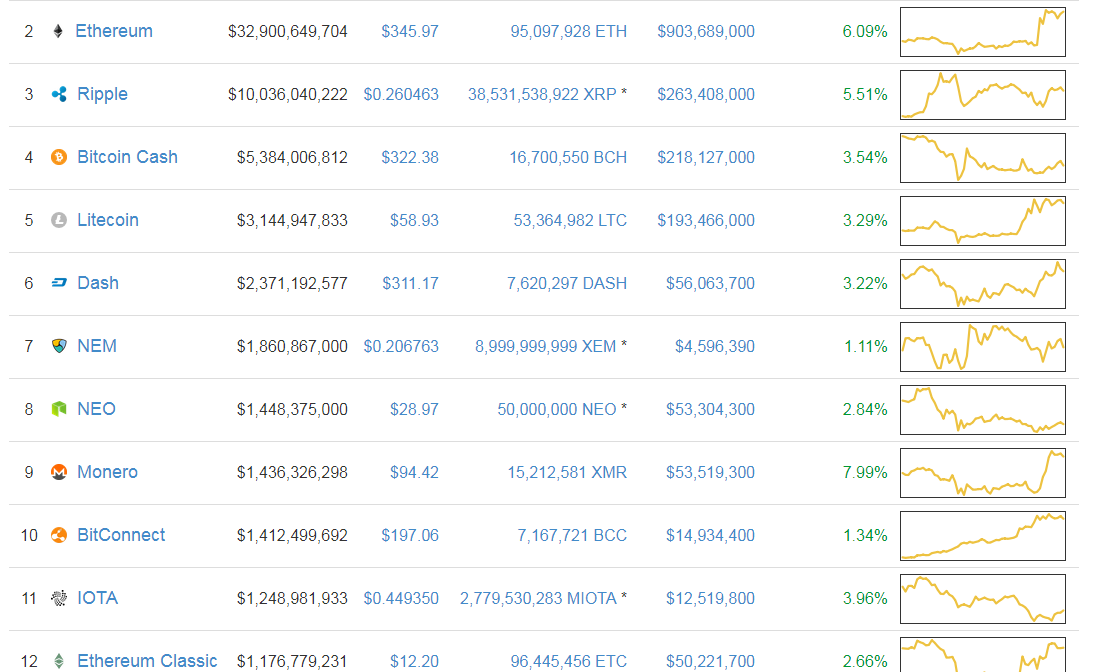Click Ripple price $0.260463
Image resolution: width=1093 pixels, height=672 pixels.
click(401, 94)
